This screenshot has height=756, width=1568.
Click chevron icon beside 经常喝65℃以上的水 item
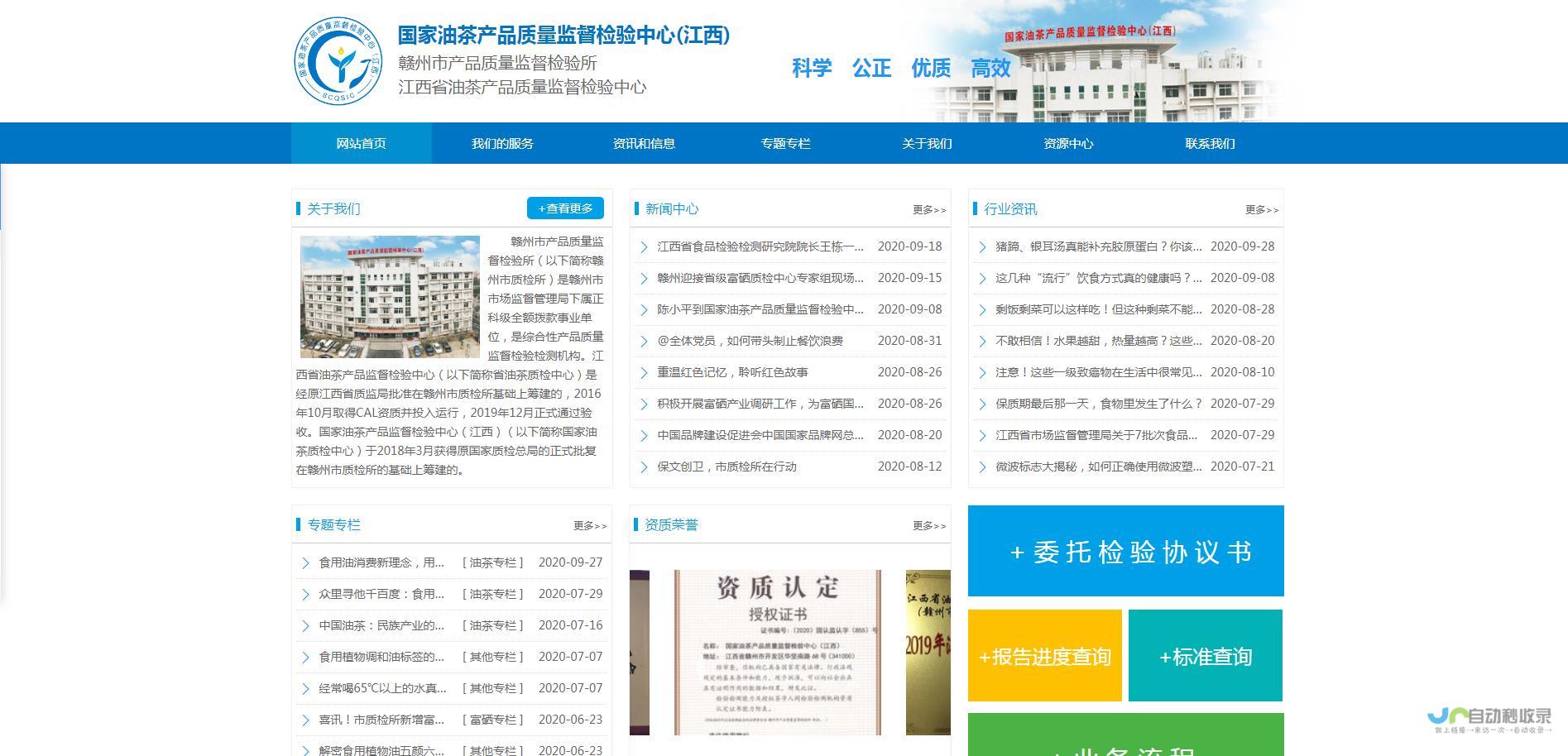click(x=305, y=688)
